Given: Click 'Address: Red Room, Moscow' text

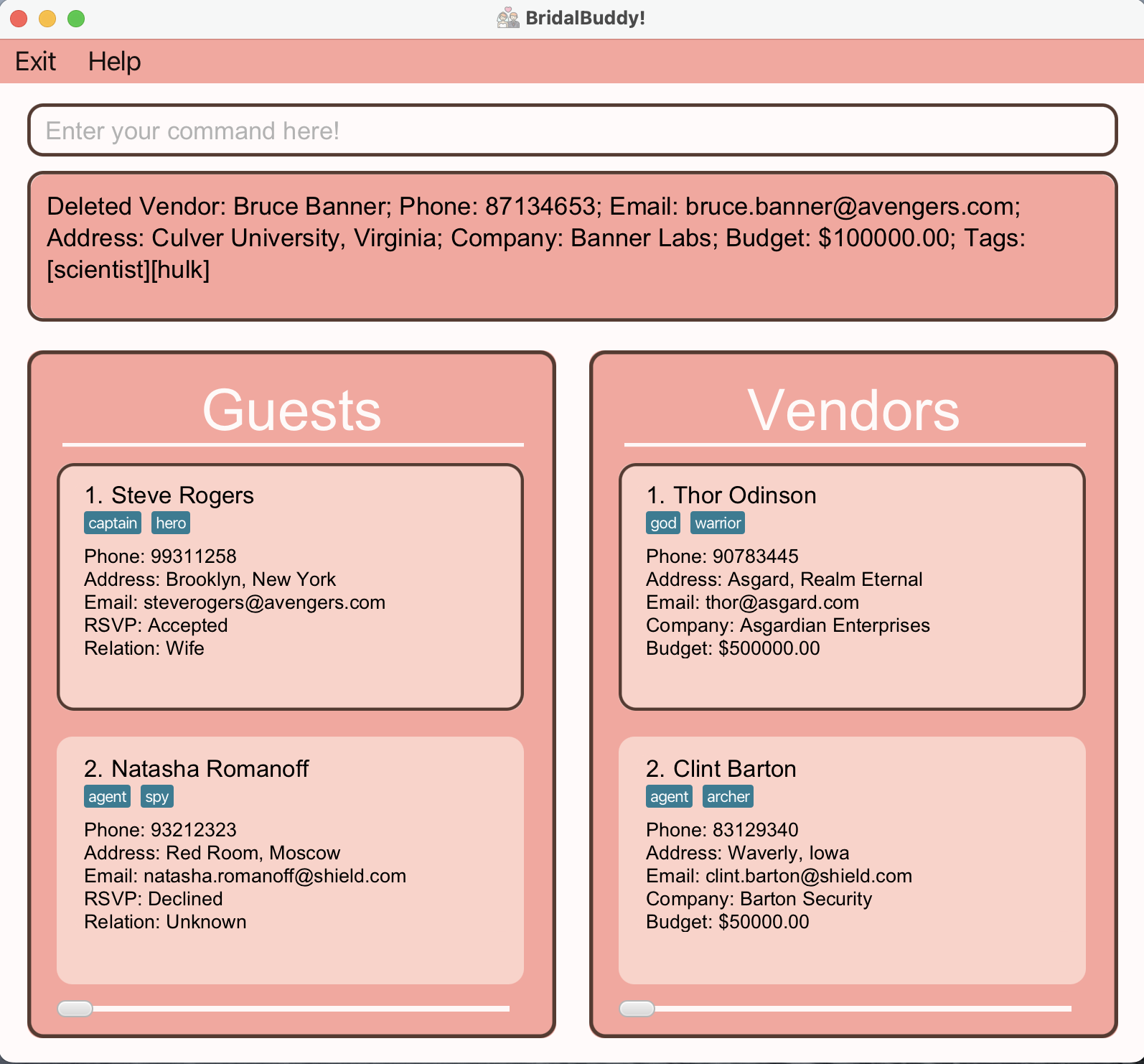Looking at the screenshot, I should [212, 853].
